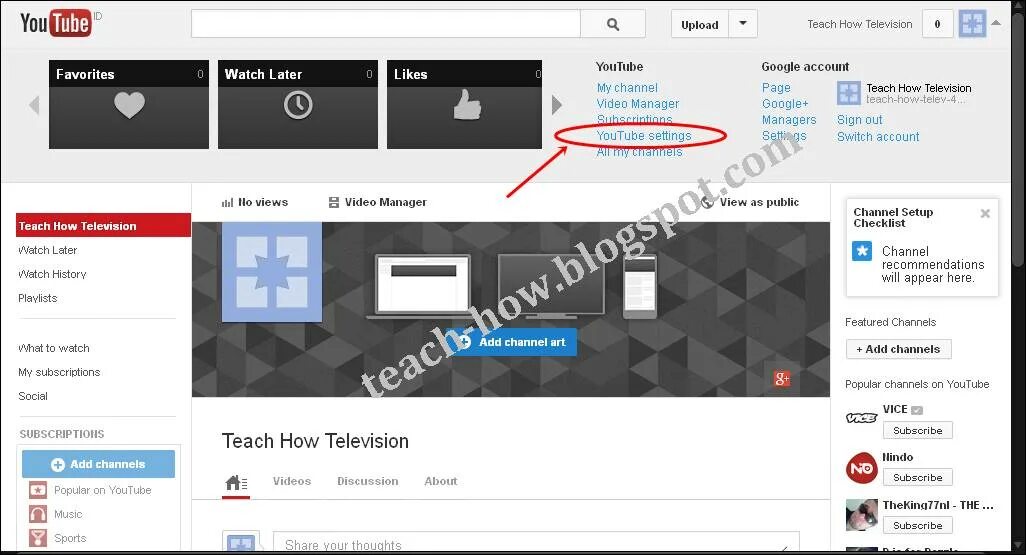Switch to the About tab

point(440,481)
